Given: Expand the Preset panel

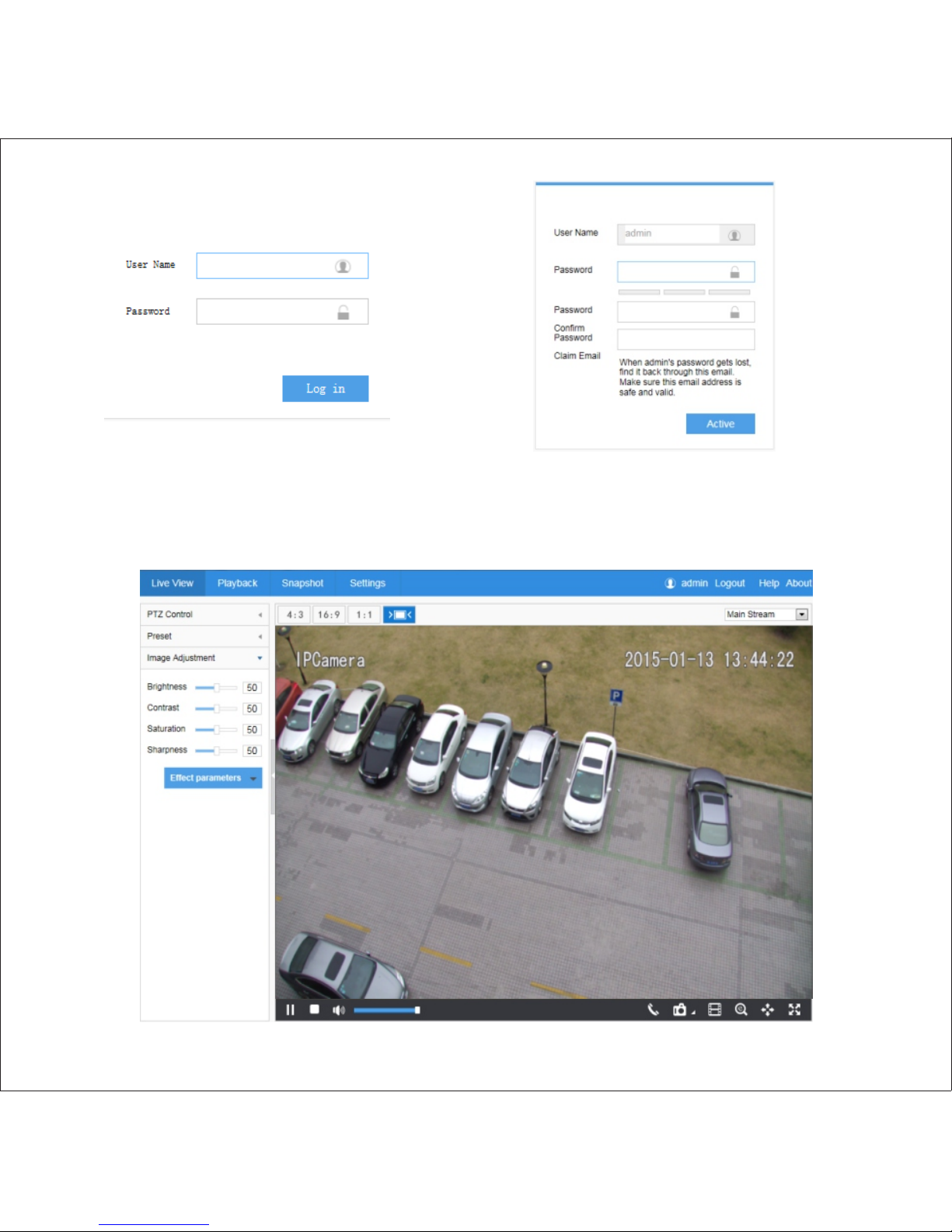Looking at the screenshot, I should pyautogui.click(x=204, y=636).
